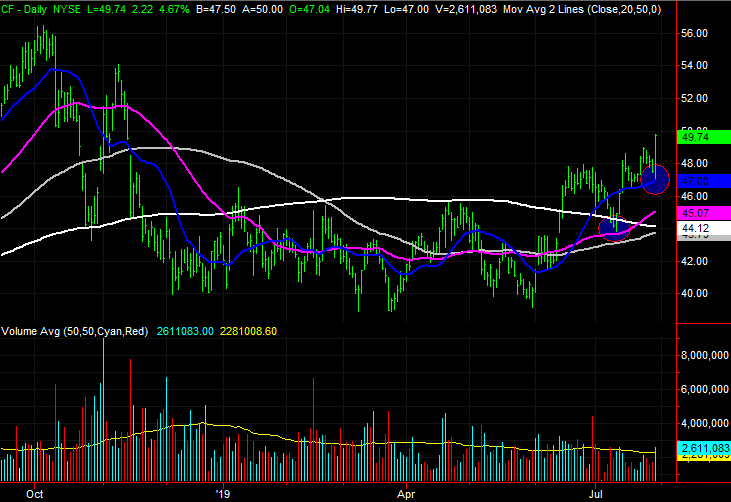Screen dimensions: 731x502
Task: Click the Apr date axis label
Action: pos(406,494)
